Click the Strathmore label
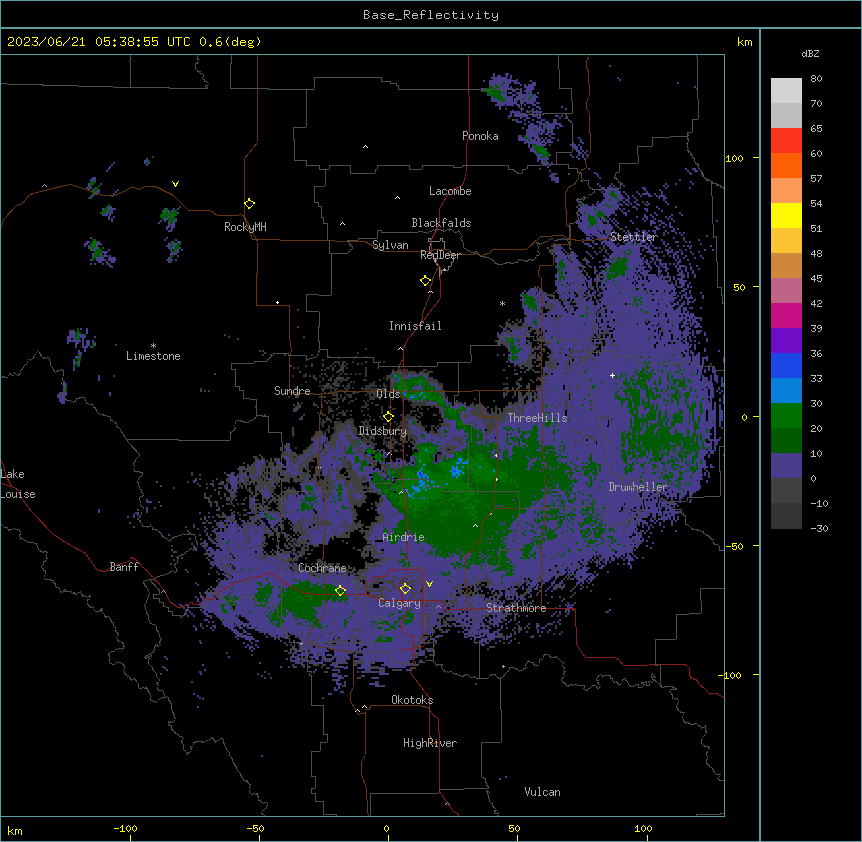Viewport: 862px width, 842px height. click(516, 608)
